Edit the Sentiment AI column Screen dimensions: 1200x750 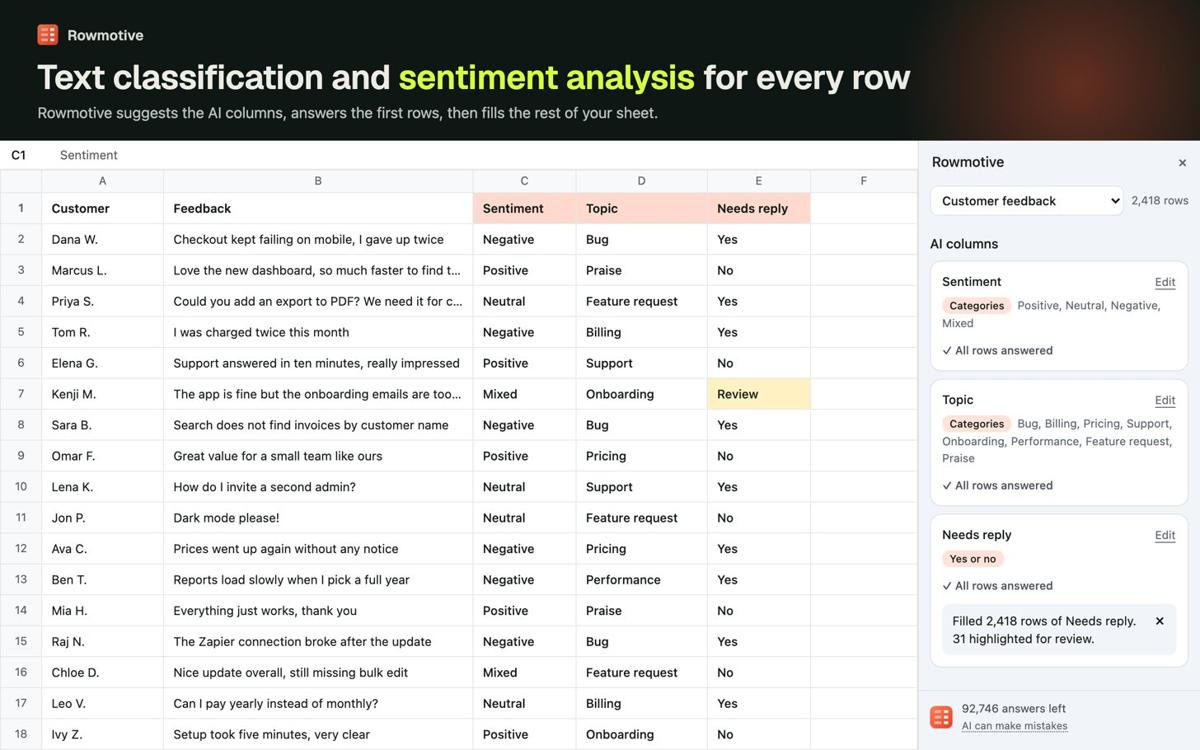[1165, 283]
